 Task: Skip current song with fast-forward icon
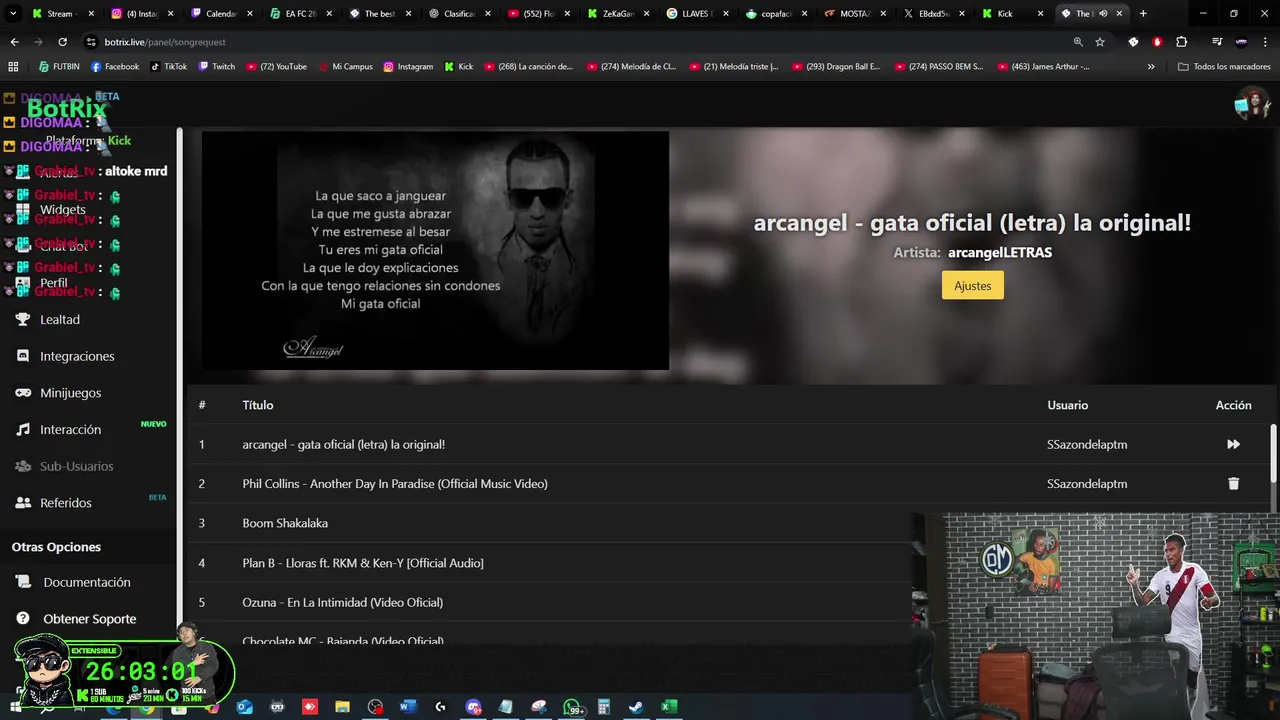pos(1233,444)
